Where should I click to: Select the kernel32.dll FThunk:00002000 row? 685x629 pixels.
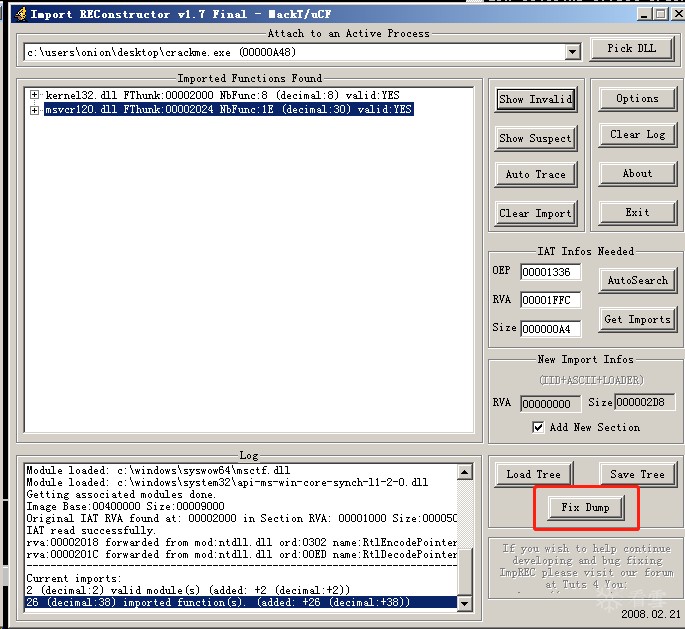(x=222, y=95)
